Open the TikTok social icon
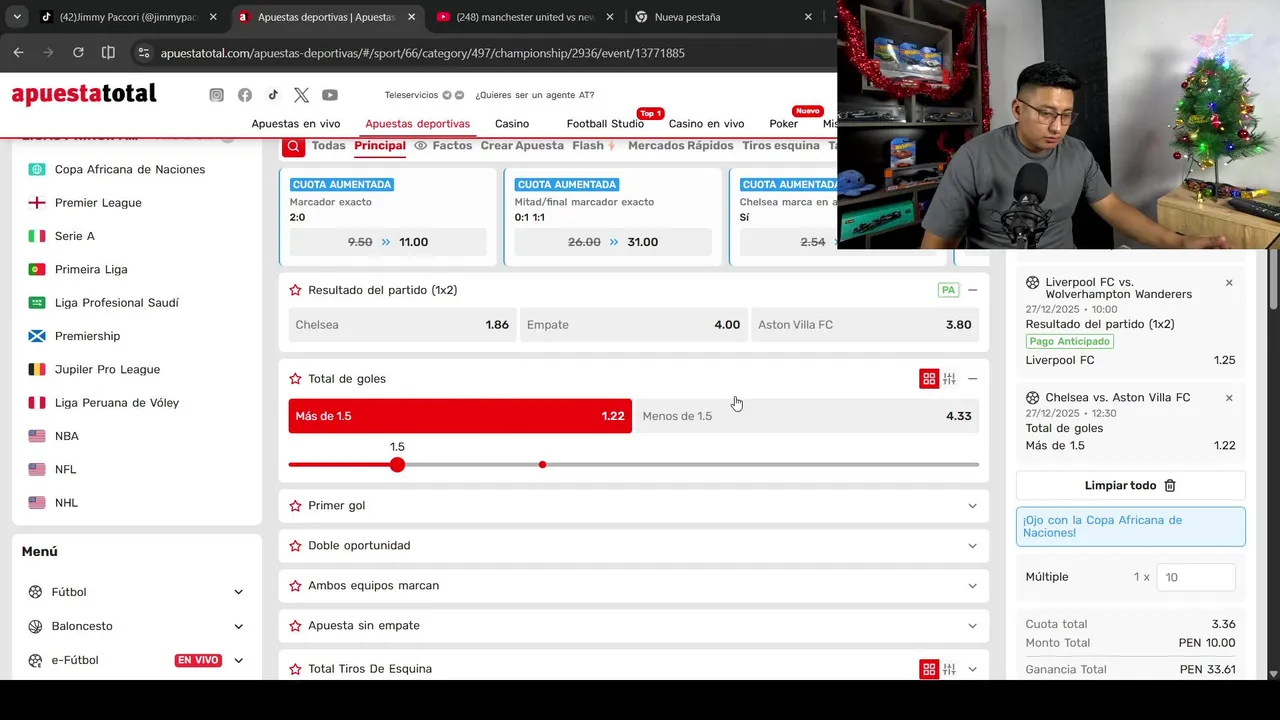Screen dimensions: 1280x720 point(273,95)
